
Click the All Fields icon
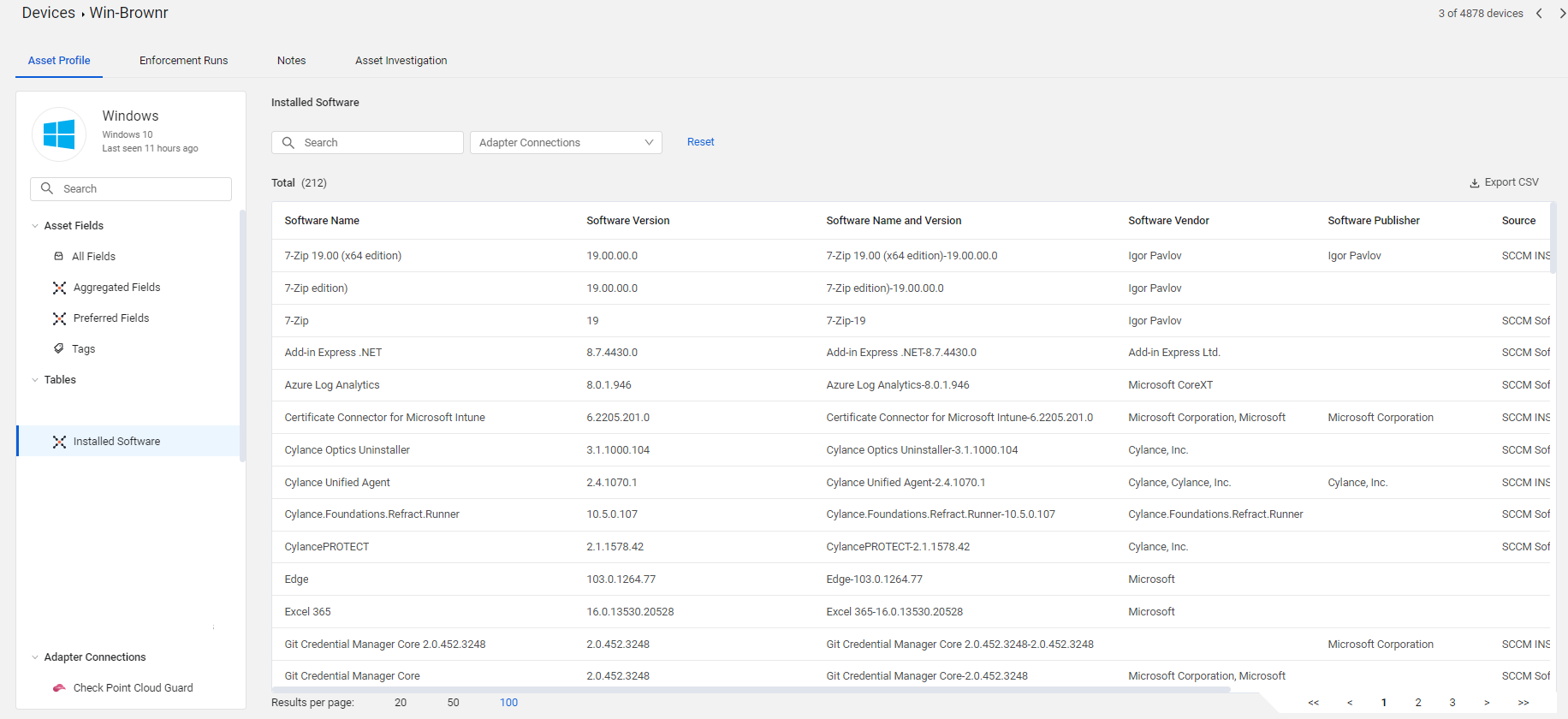(59, 256)
